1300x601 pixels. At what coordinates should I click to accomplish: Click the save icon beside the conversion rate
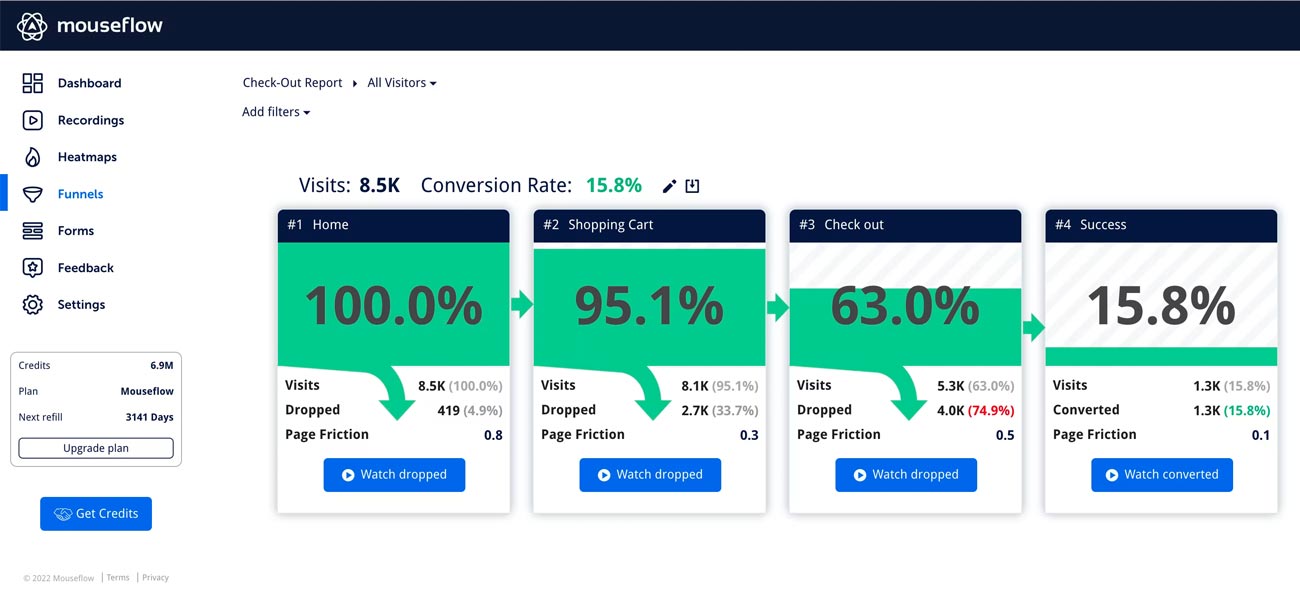tap(692, 185)
